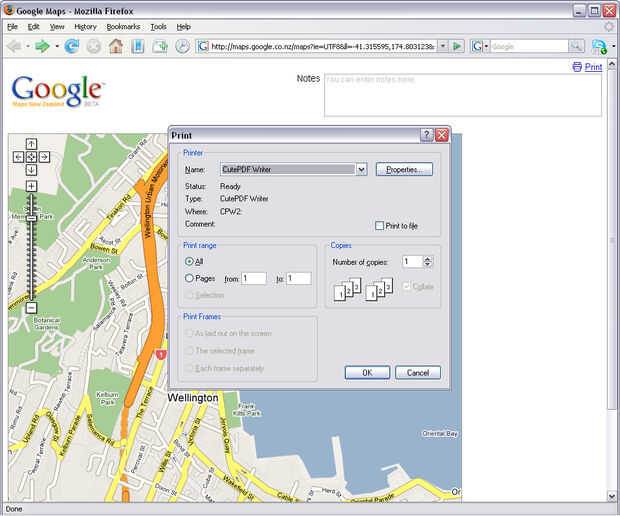Click the Print link at top right
Viewport: 620px width, 516px height.
pos(593,67)
